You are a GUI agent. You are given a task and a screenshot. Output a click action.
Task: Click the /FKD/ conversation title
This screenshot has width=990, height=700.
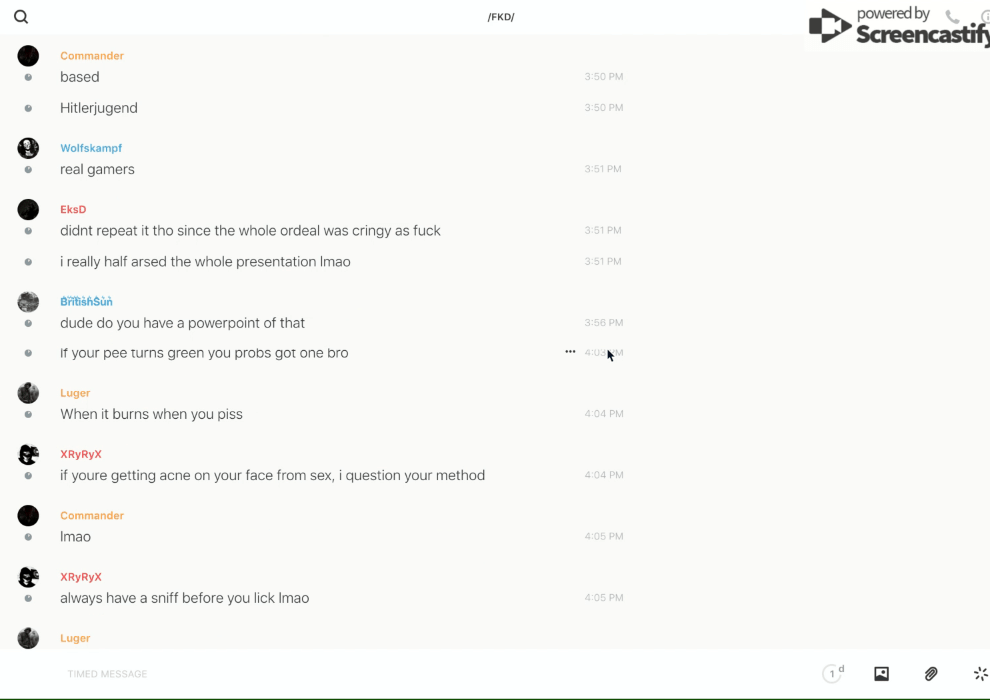coord(501,17)
